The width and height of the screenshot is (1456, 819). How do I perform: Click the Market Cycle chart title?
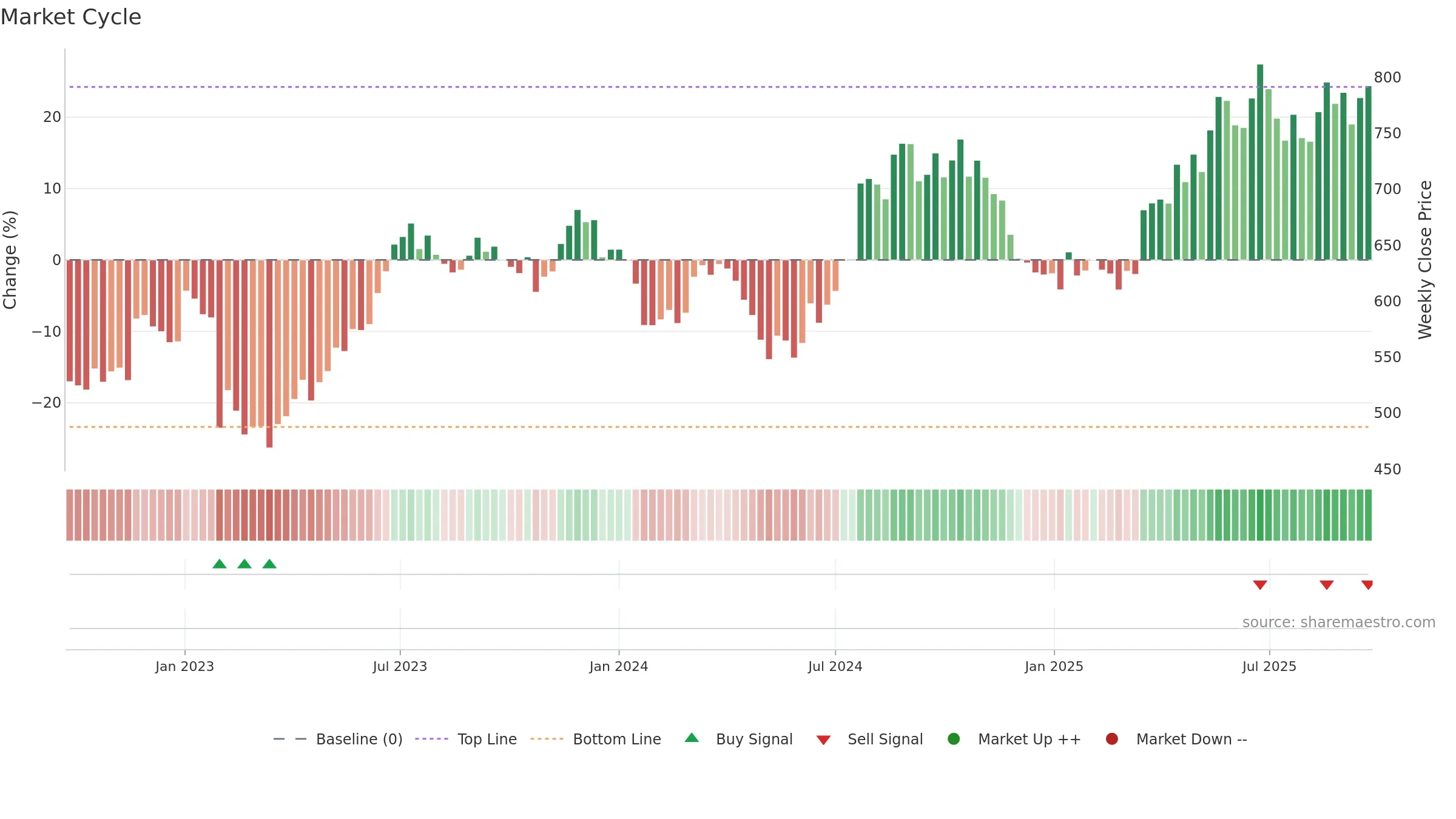point(71,17)
